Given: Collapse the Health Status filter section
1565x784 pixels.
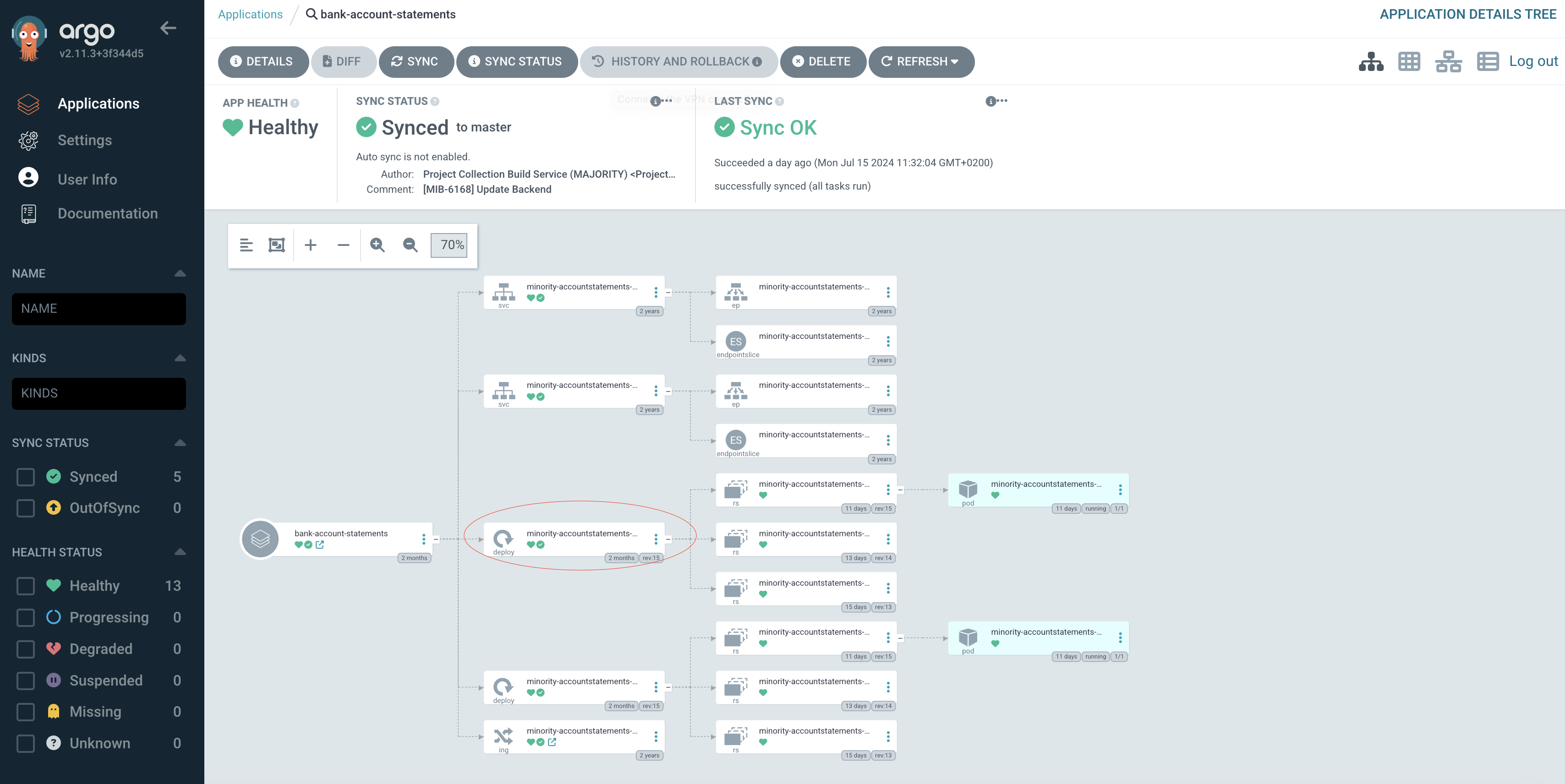Looking at the screenshot, I should (x=180, y=552).
